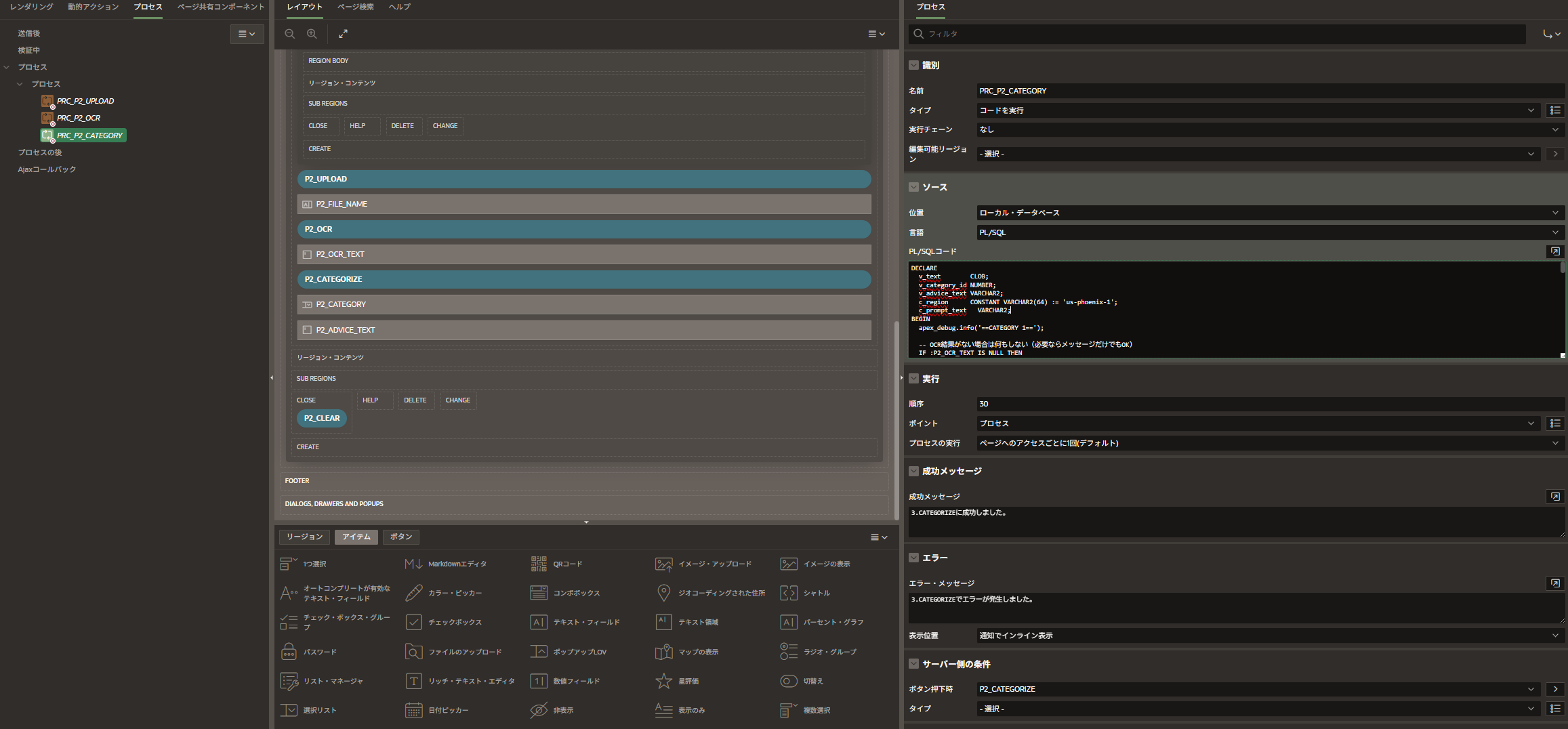
Task: Open the process tree menu icon
Action: tap(247, 34)
